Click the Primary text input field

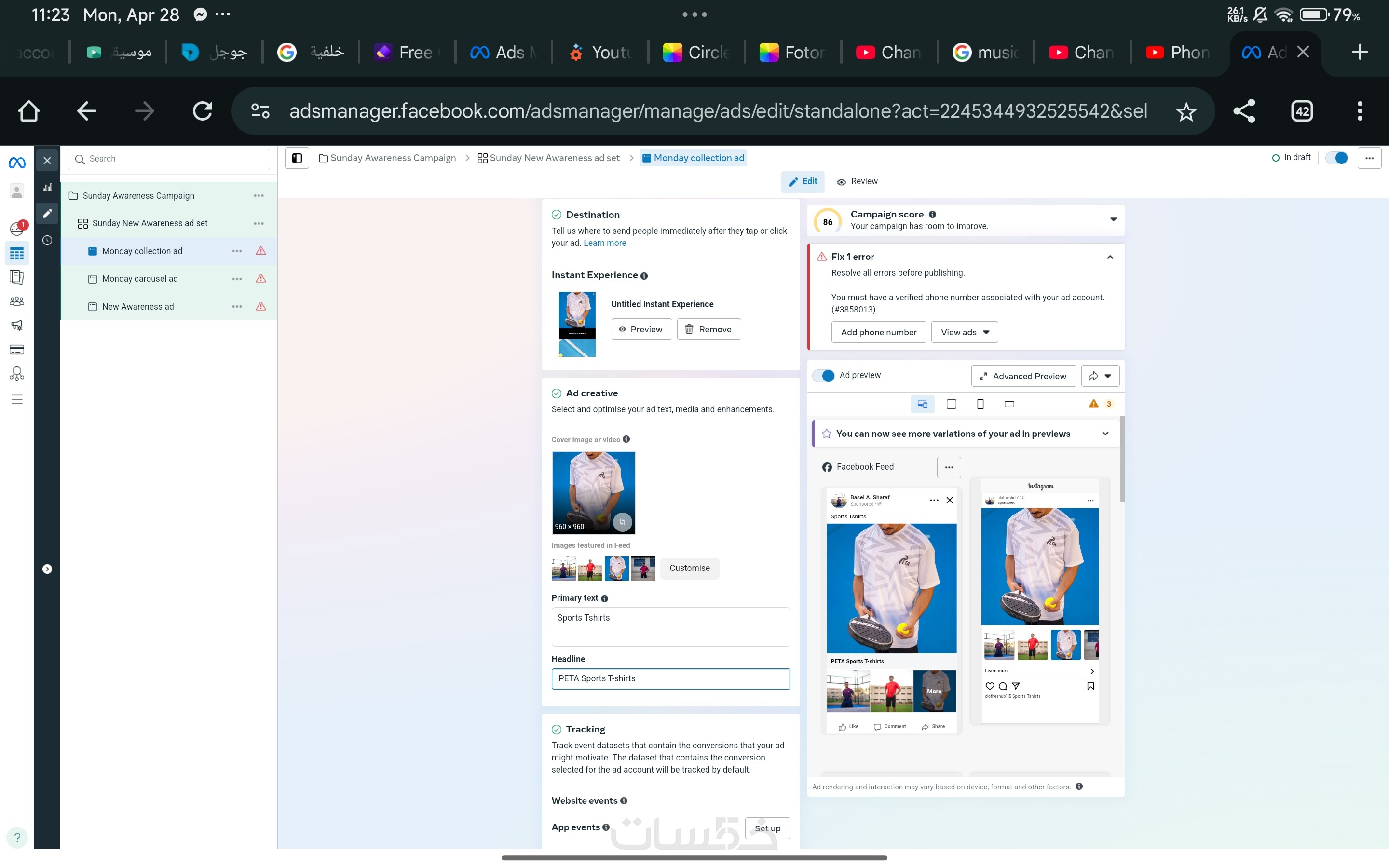coord(670,626)
